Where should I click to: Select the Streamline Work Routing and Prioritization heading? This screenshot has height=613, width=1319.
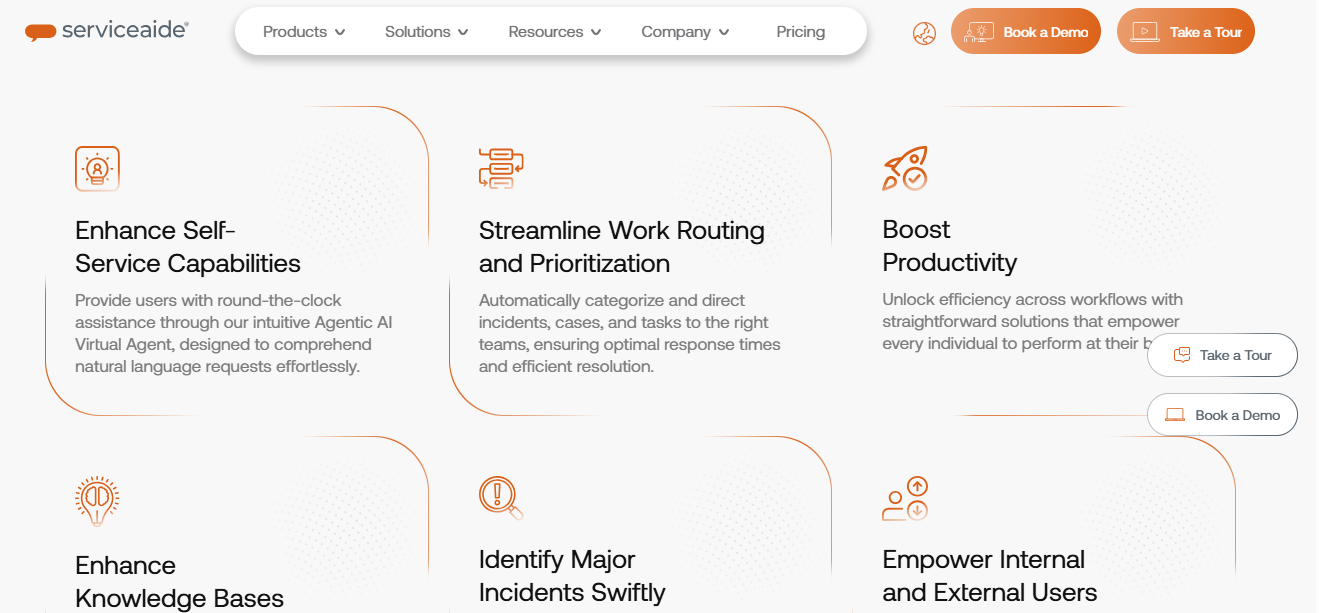pyautogui.click(x=621, y=247)
